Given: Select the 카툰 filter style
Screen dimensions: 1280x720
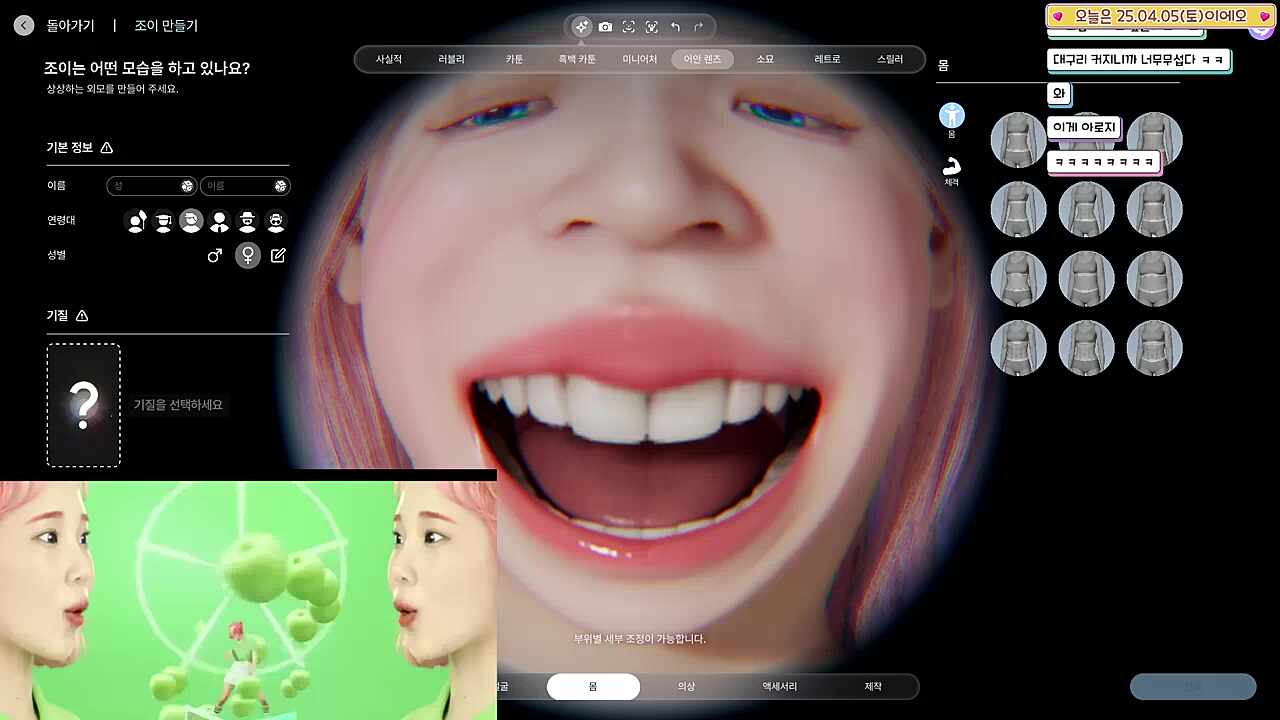Looking at the screenshot, I should coord(514,59).
